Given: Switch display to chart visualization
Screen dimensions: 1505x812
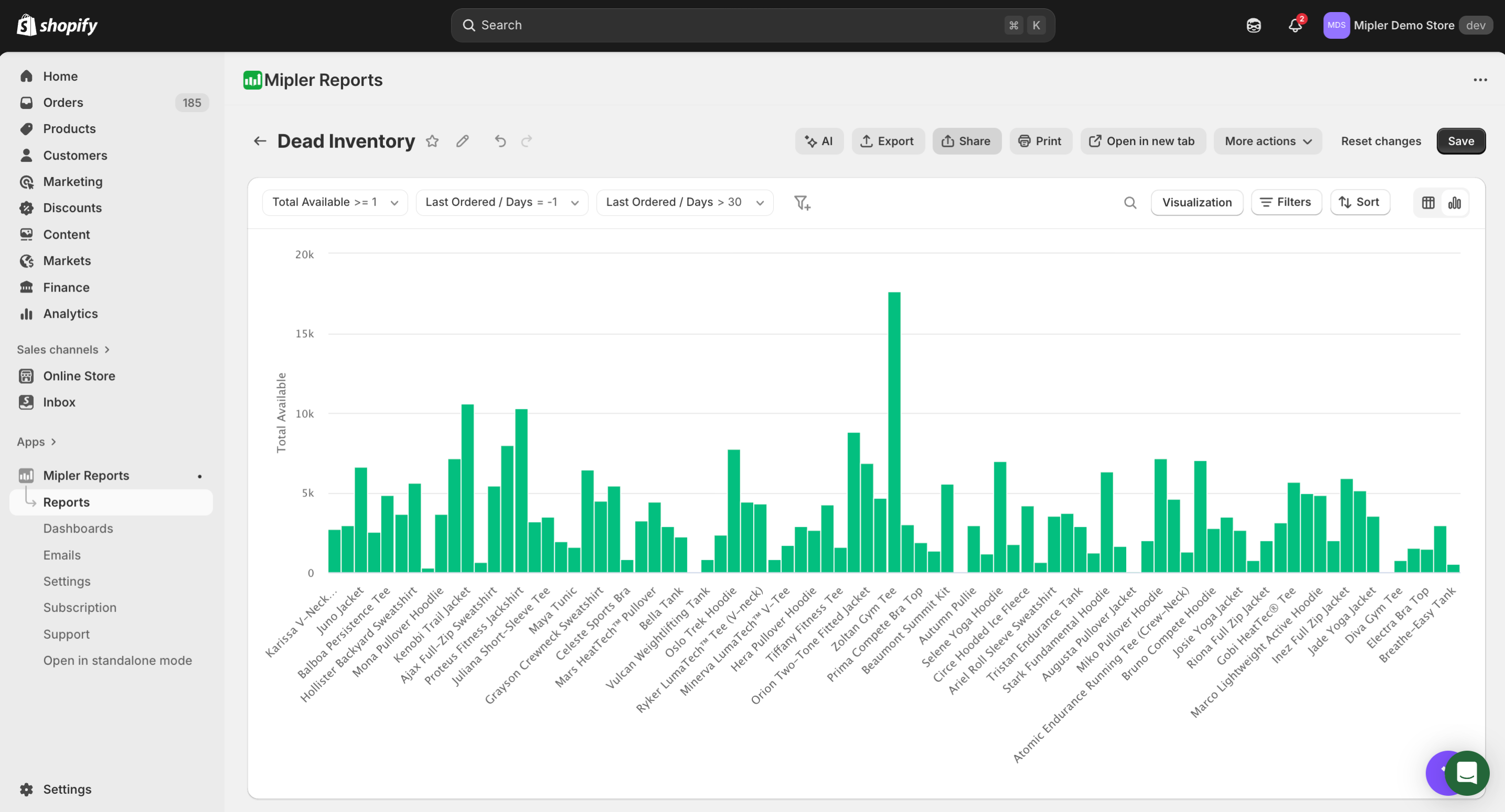Looking at the screenshot, I should pos(1454,202).
